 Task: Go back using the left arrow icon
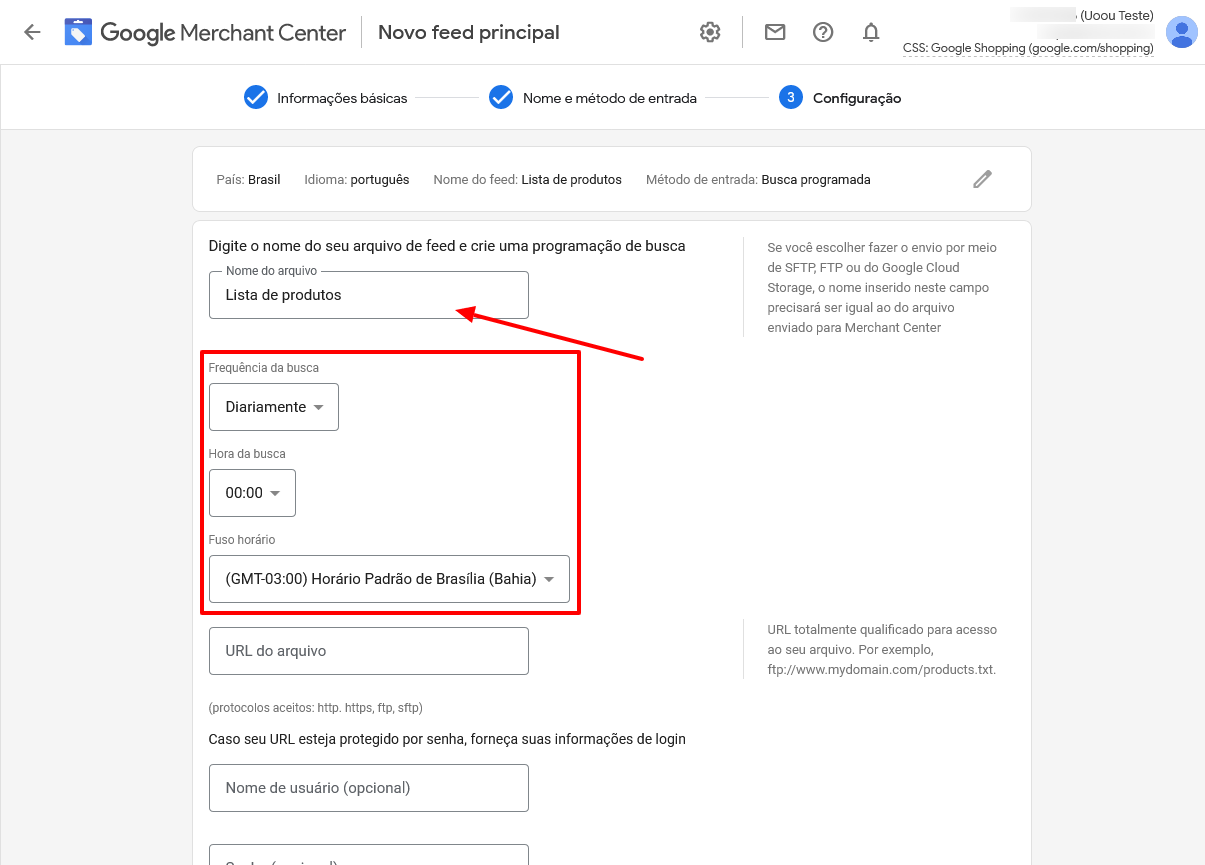click(32, 32)
